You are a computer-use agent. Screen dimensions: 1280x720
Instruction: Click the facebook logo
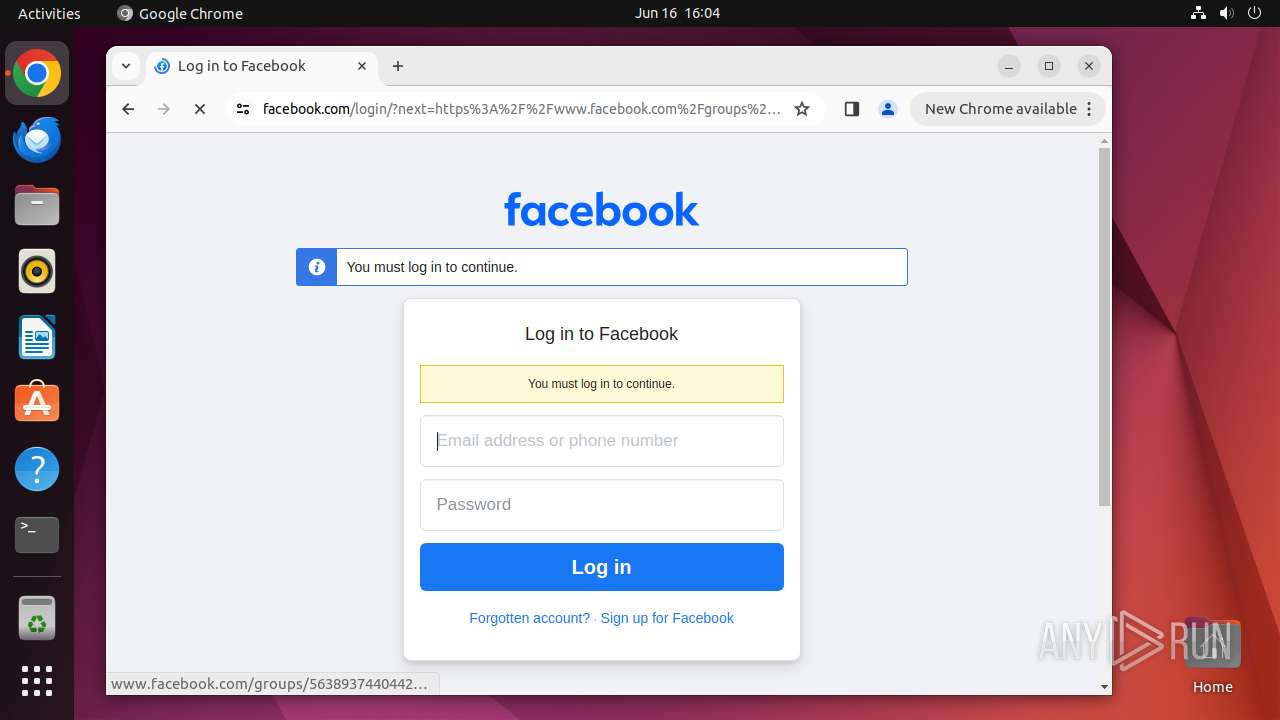coord(601,209)
